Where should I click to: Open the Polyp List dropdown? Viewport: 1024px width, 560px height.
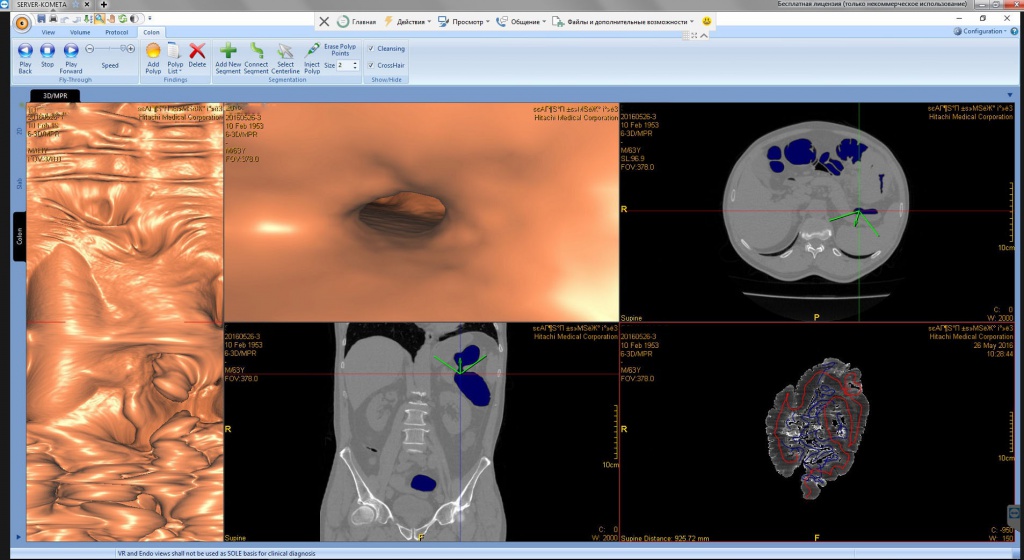click(x=175, y=58)
